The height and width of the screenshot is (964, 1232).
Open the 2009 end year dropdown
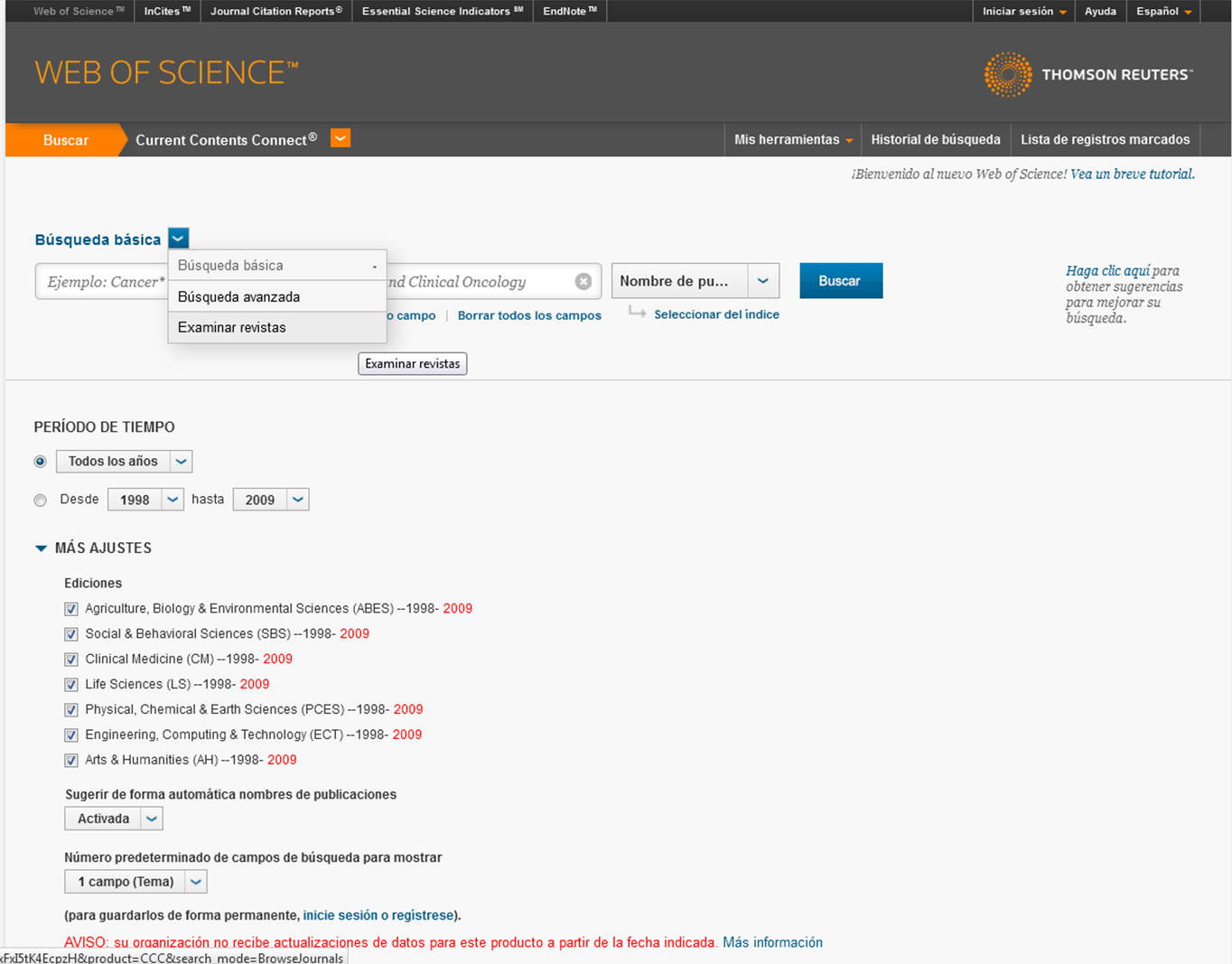pyautogui.click(x=271, y=500)
